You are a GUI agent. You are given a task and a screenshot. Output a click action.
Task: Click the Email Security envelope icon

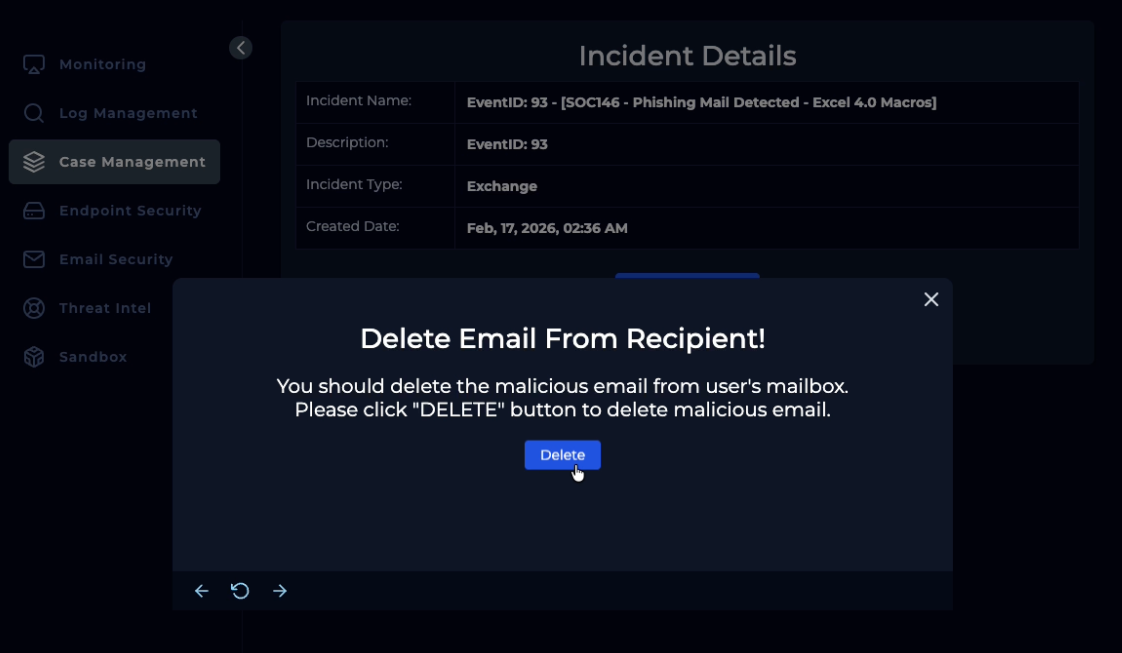click(34, 260)
